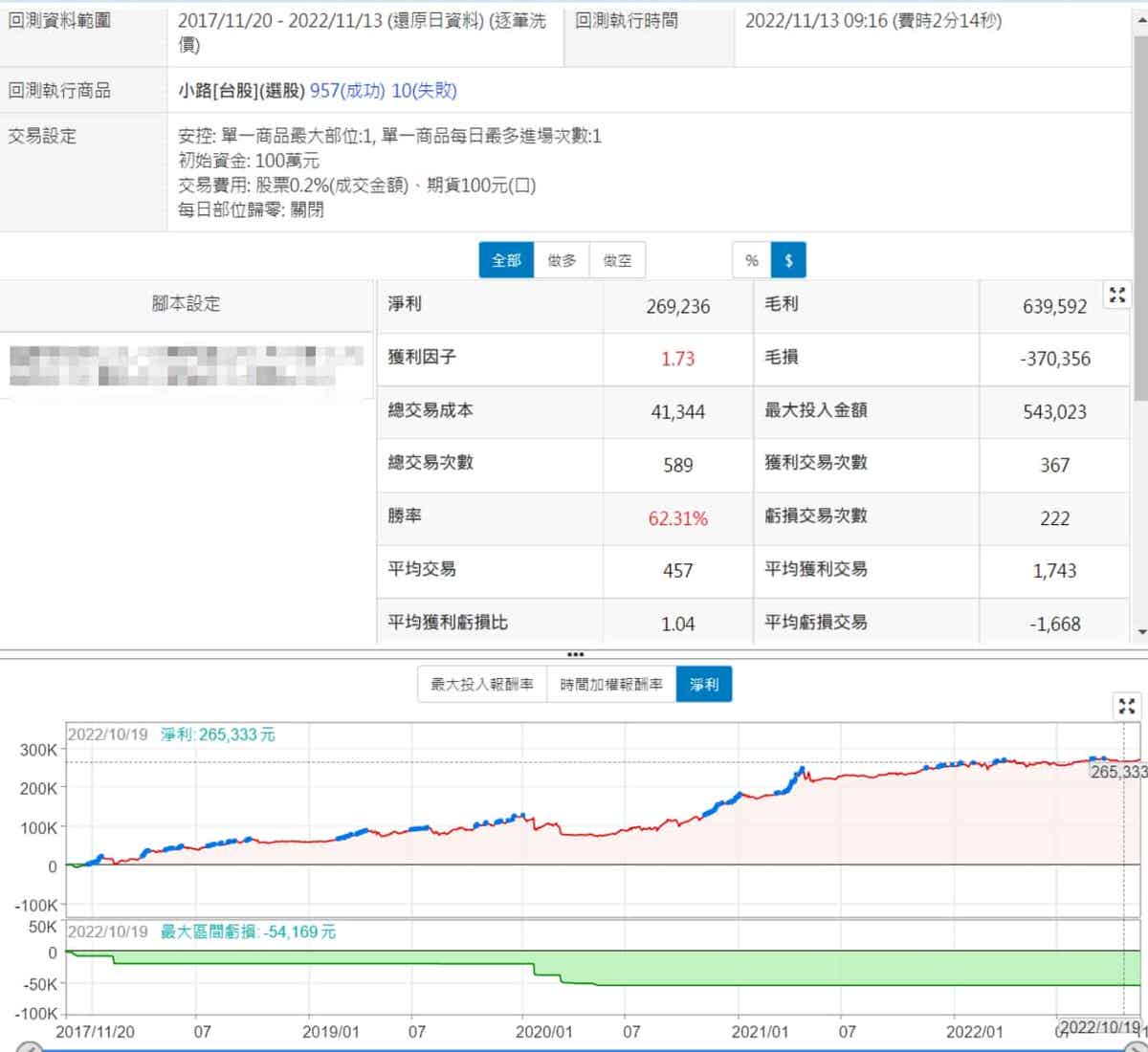
Task: Open the 最大投入報酬率 chart tab
Action: coord(482,685)
